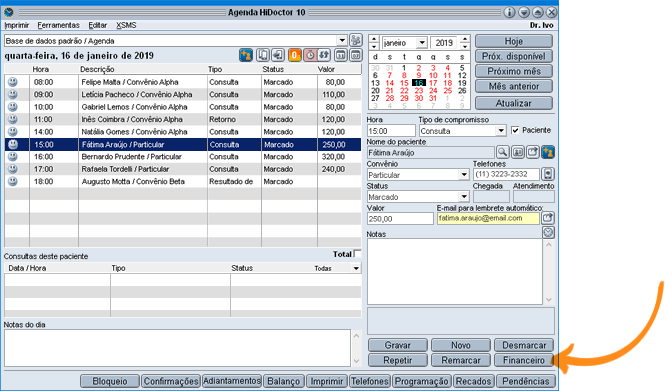Click the orange zero counter icon
This screenshot has width=665, height=391.
(295, 55)
